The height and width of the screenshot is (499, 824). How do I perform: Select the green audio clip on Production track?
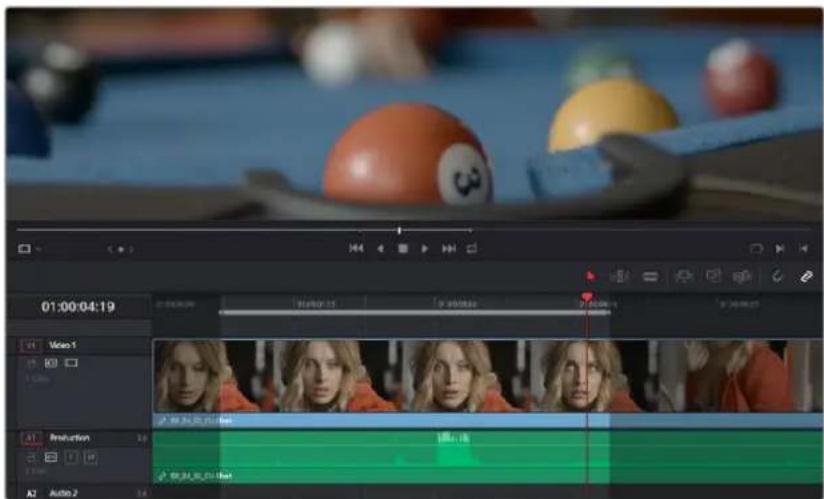488,456
